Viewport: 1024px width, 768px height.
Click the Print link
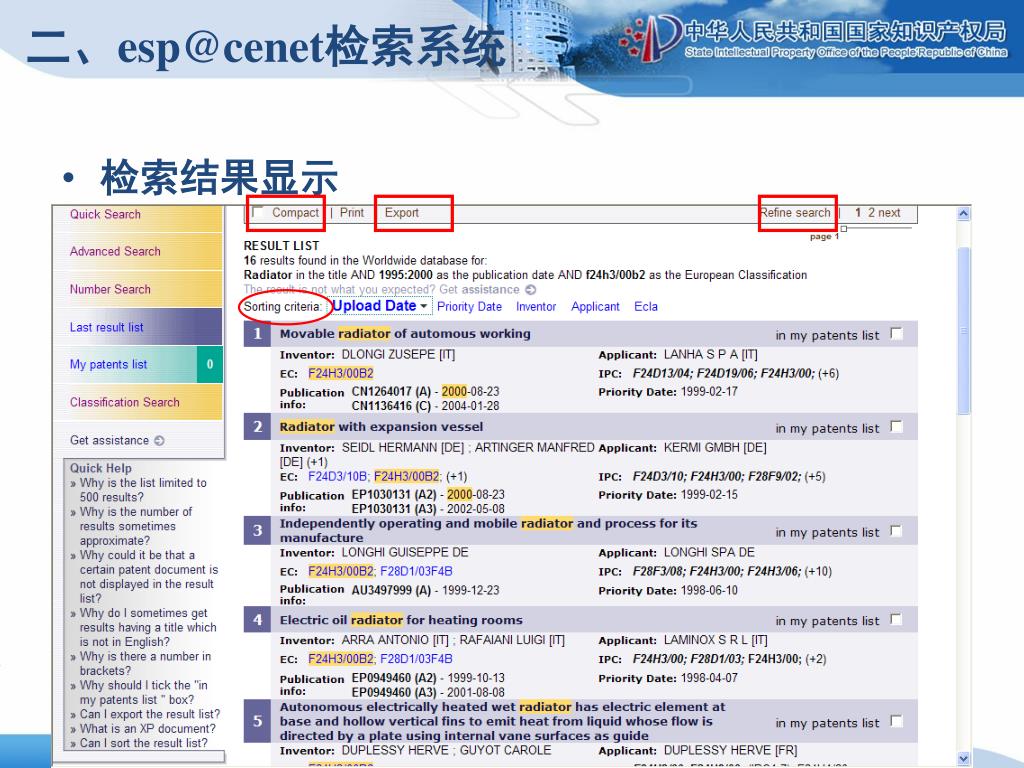[x=351, y=213]
